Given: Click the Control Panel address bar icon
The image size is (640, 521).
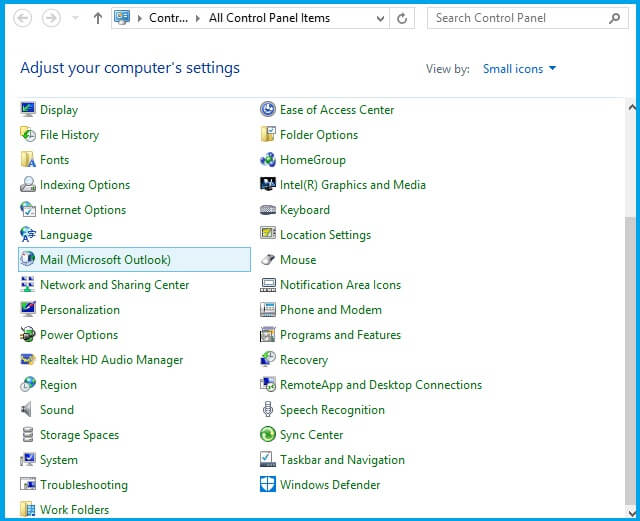Looking at the screenshot, I should [x=122, y=18].
